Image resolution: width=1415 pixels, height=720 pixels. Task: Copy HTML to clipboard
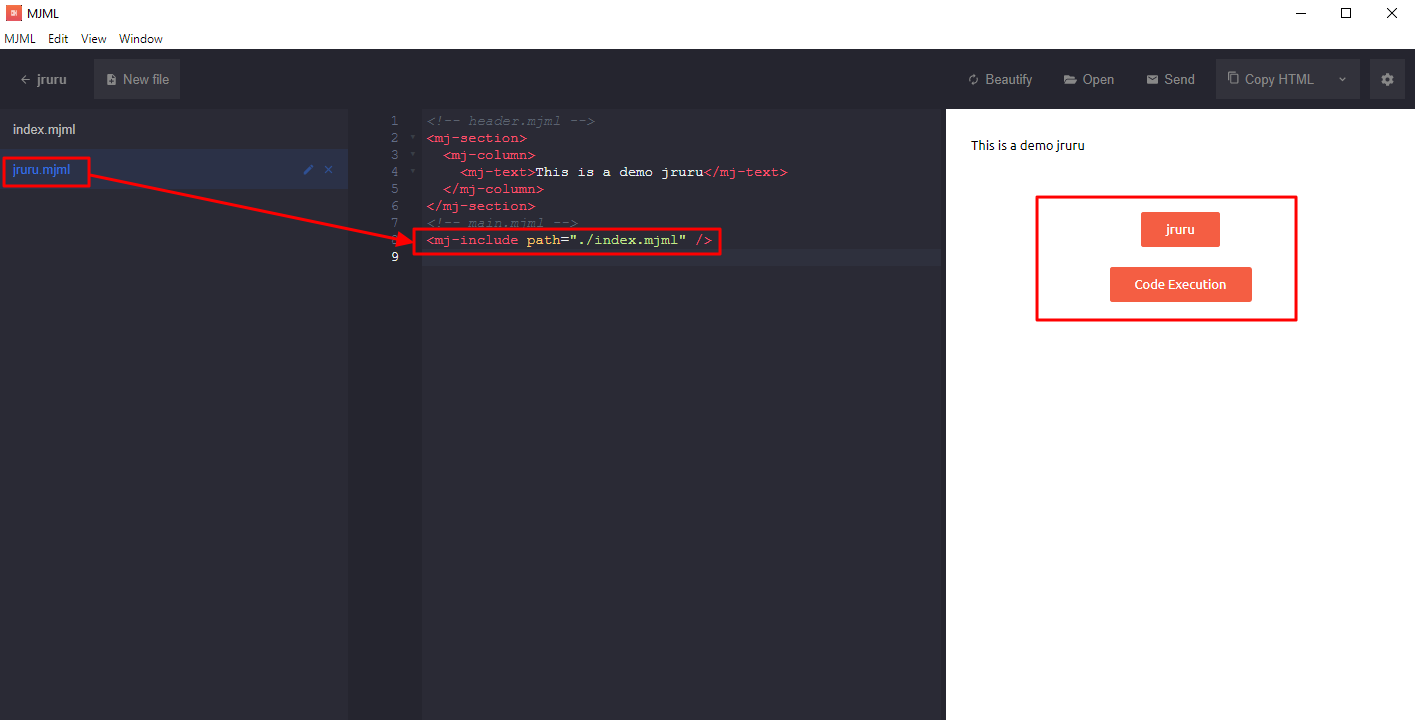(x=1271, y=80)
